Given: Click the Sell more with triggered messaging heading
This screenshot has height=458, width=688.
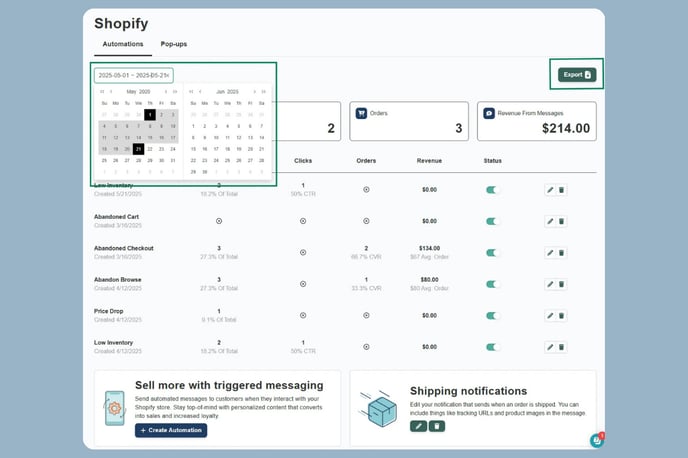Looking at the screenshot, I should click(229, 385).
